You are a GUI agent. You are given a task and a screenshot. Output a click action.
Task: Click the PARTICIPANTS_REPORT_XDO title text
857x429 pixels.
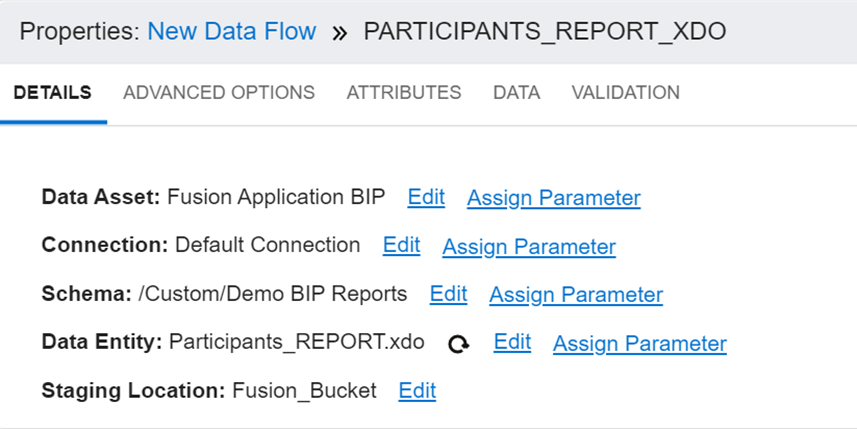pyautogui.click(x=545, y=31)
